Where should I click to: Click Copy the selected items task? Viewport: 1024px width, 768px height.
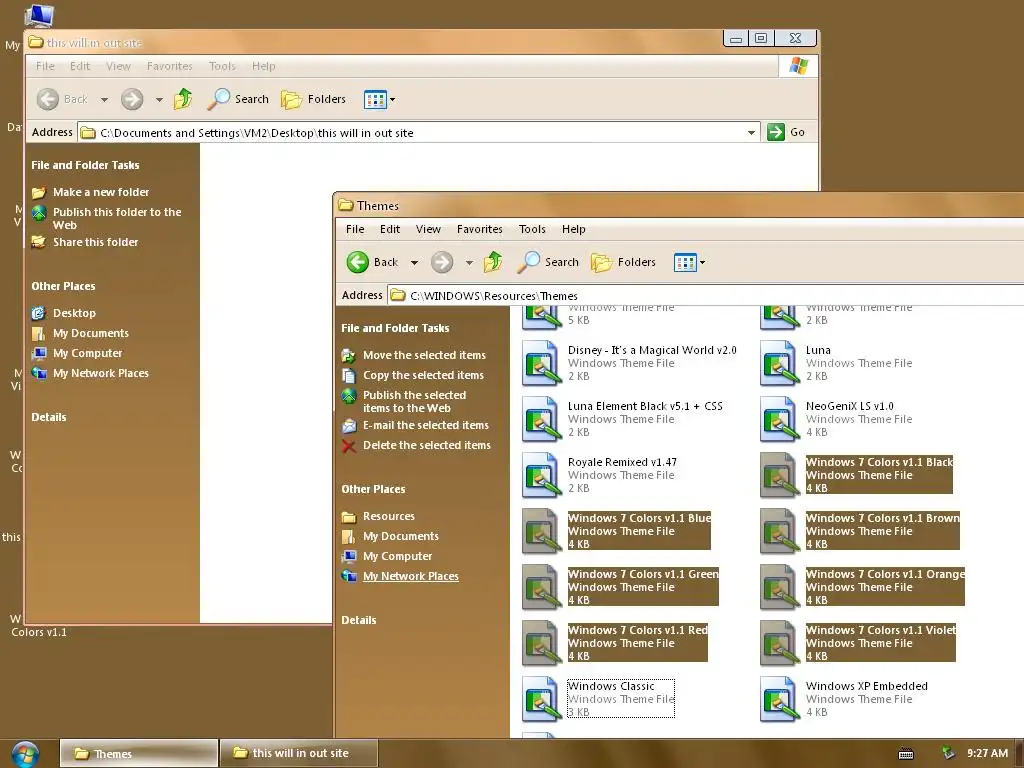(x=423, y=376)
